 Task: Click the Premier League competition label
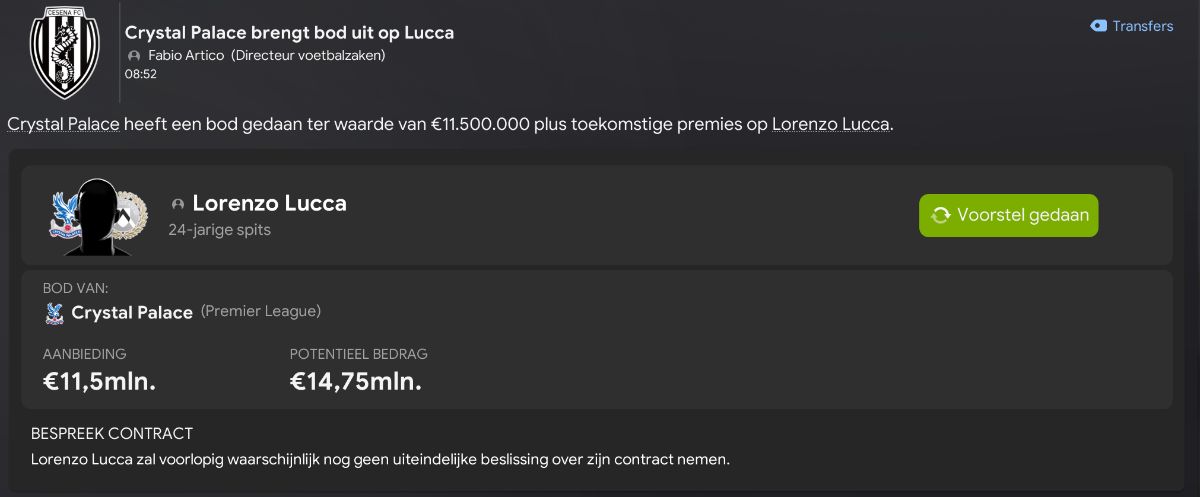pos(261,311)
